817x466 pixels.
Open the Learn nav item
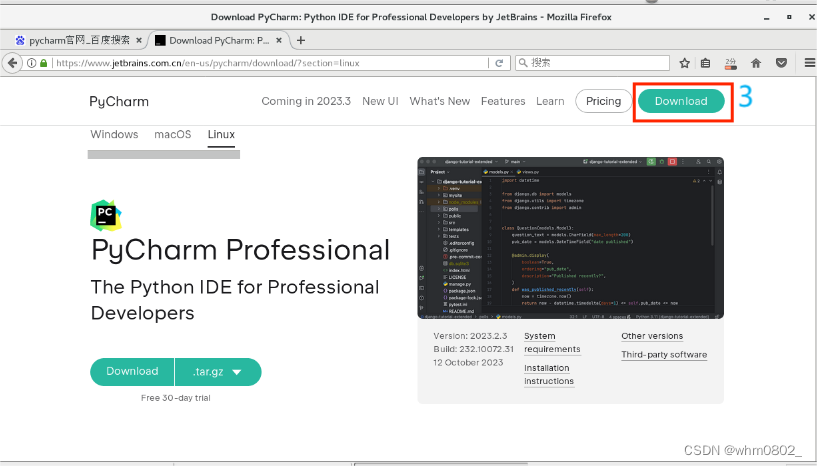click(550, 101)
